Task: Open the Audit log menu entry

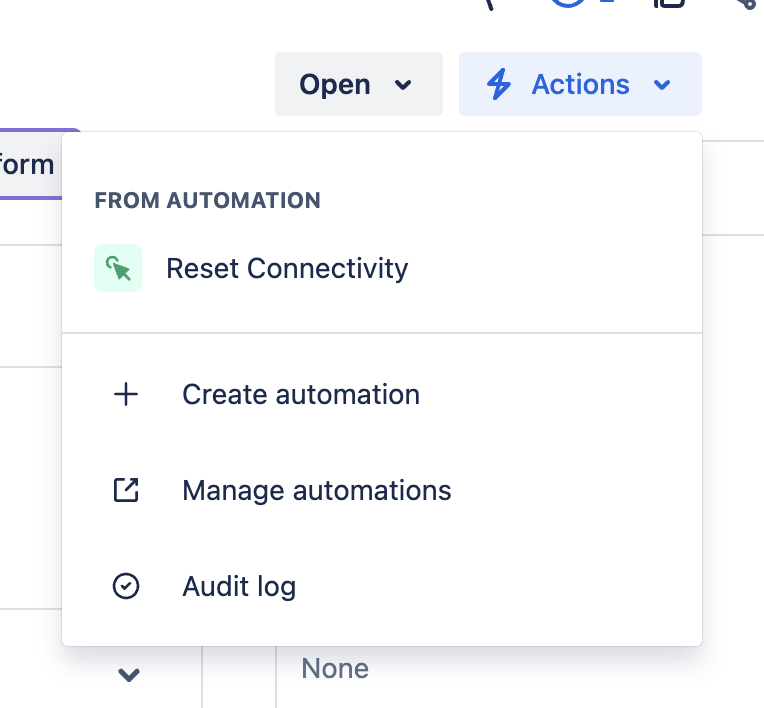Action: pyautogui.click(x=239, y=586)
